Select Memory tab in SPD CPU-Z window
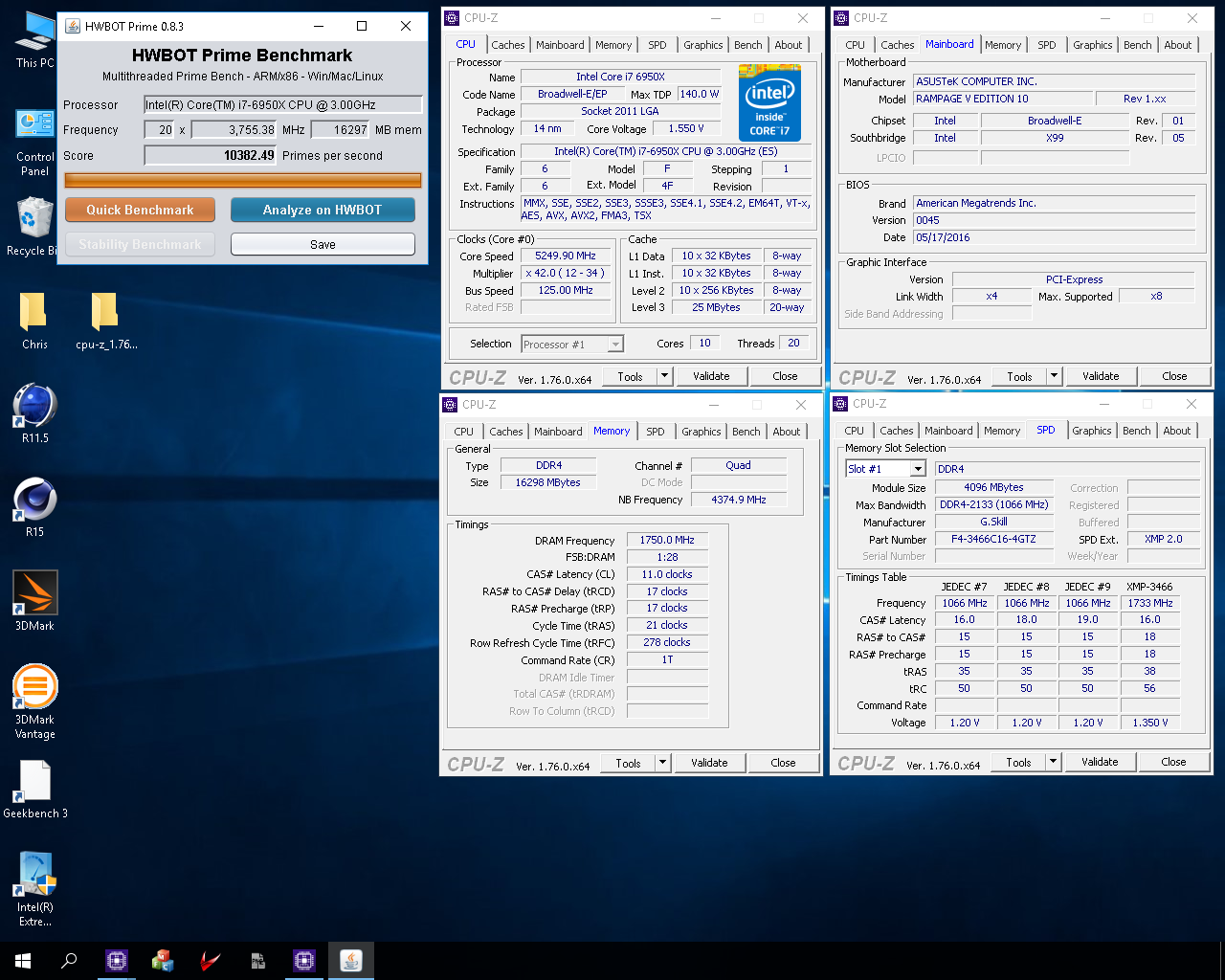The width and height of the screenshot is (1225, 980). [x=1002, y=431]
